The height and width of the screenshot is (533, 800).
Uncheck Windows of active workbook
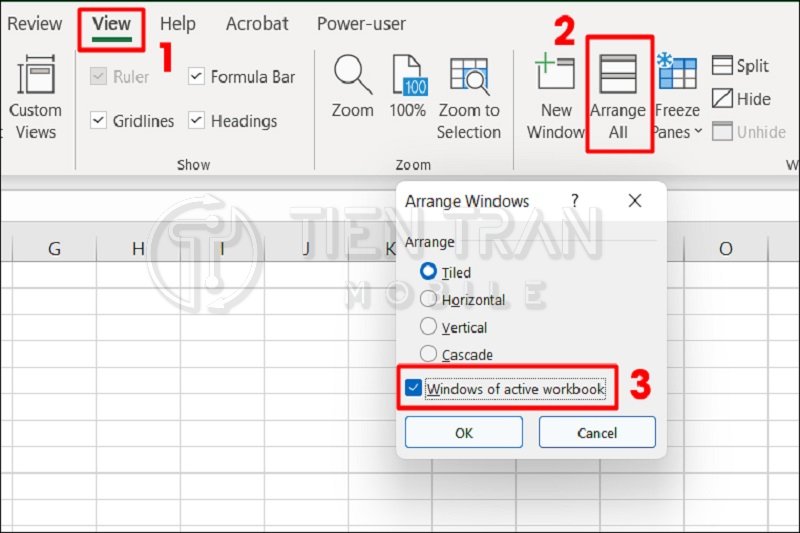tap(413, 388)
